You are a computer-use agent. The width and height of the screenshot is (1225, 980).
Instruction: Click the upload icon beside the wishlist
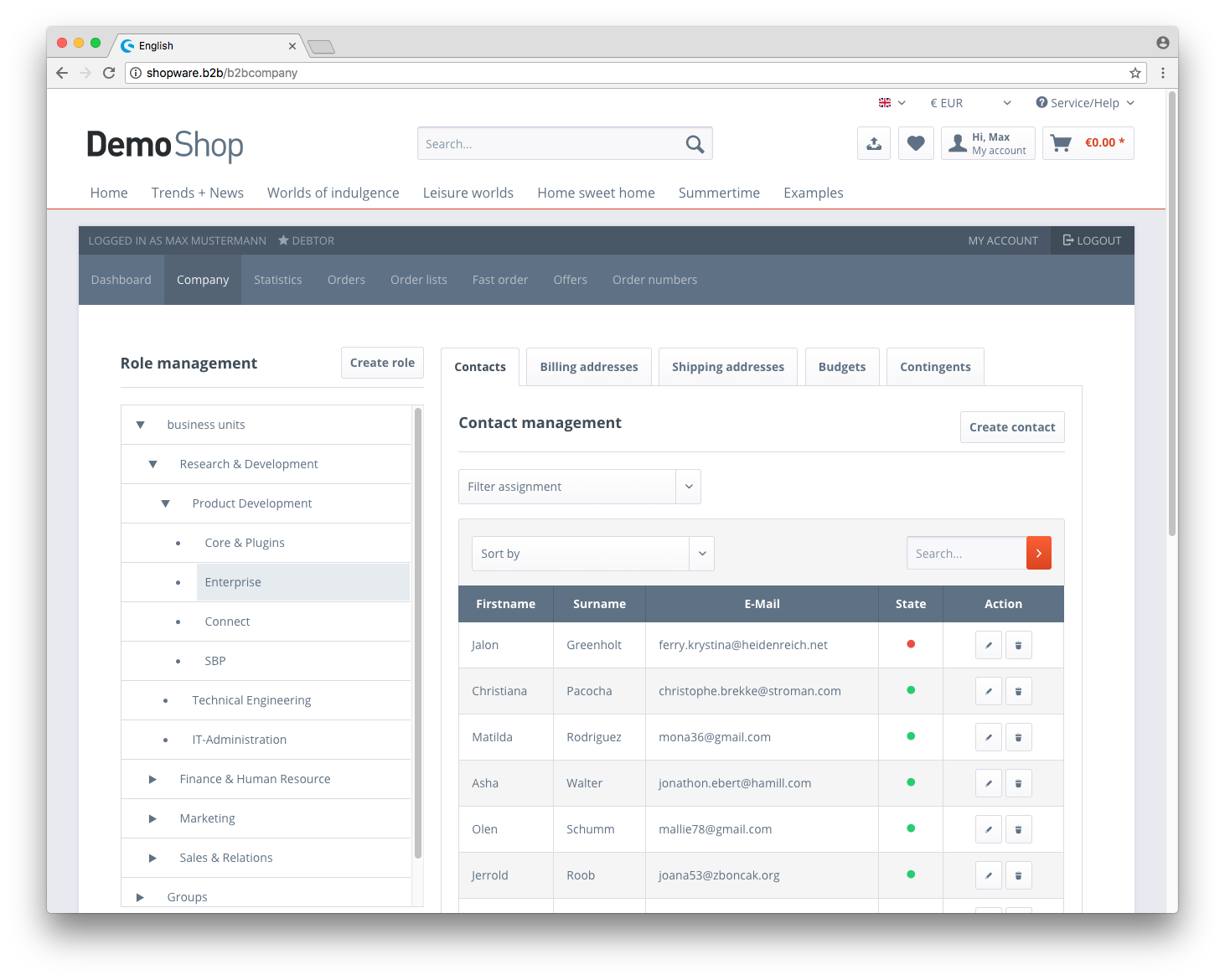click(874, 143)
